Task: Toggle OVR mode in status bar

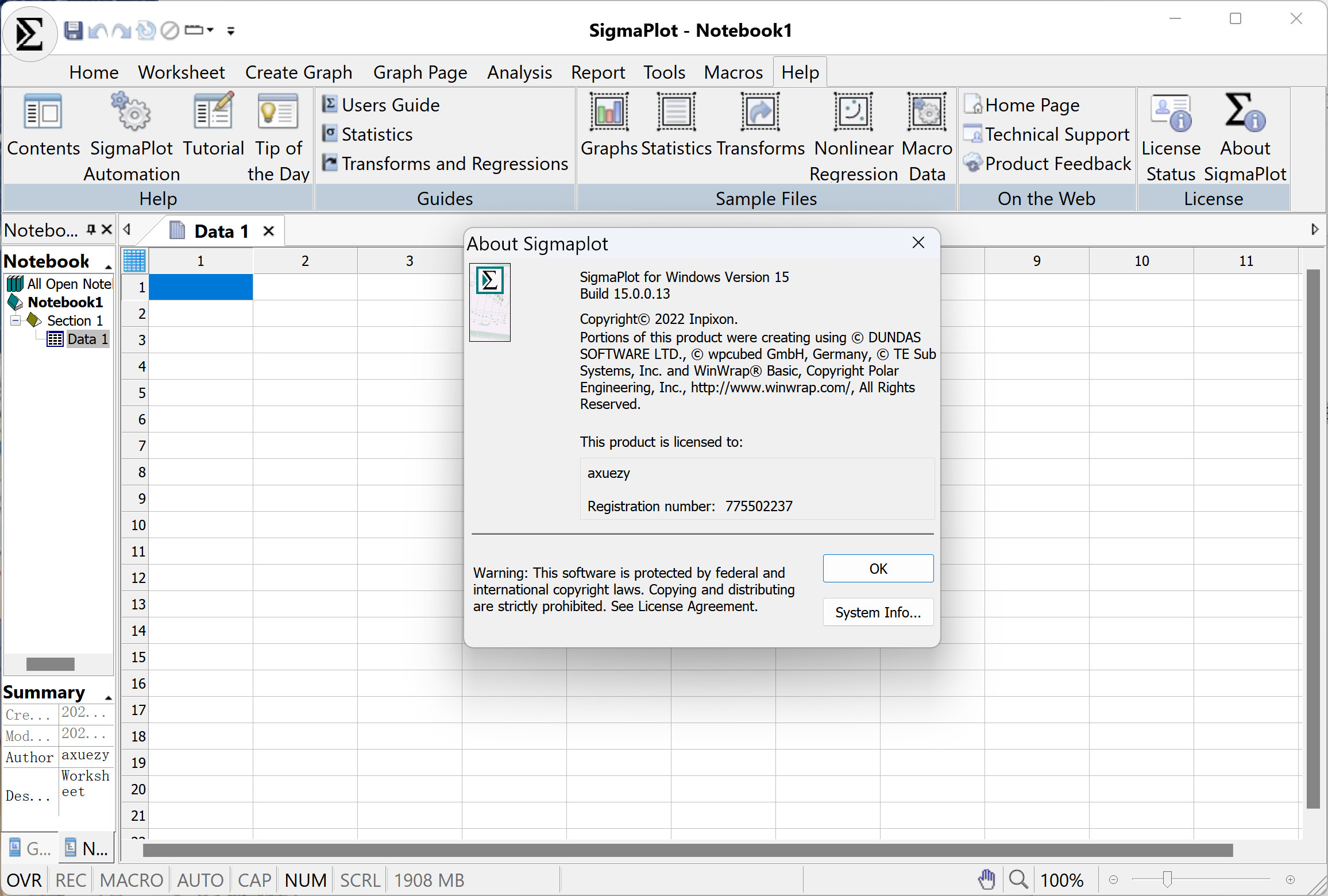Action: [24, 880]
